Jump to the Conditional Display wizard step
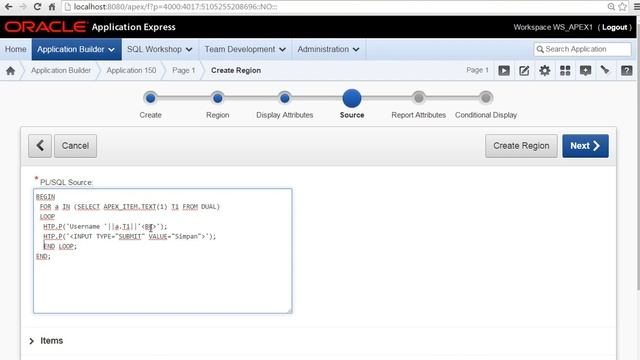Viewport: 640px width, 360px height. (486, 98)
